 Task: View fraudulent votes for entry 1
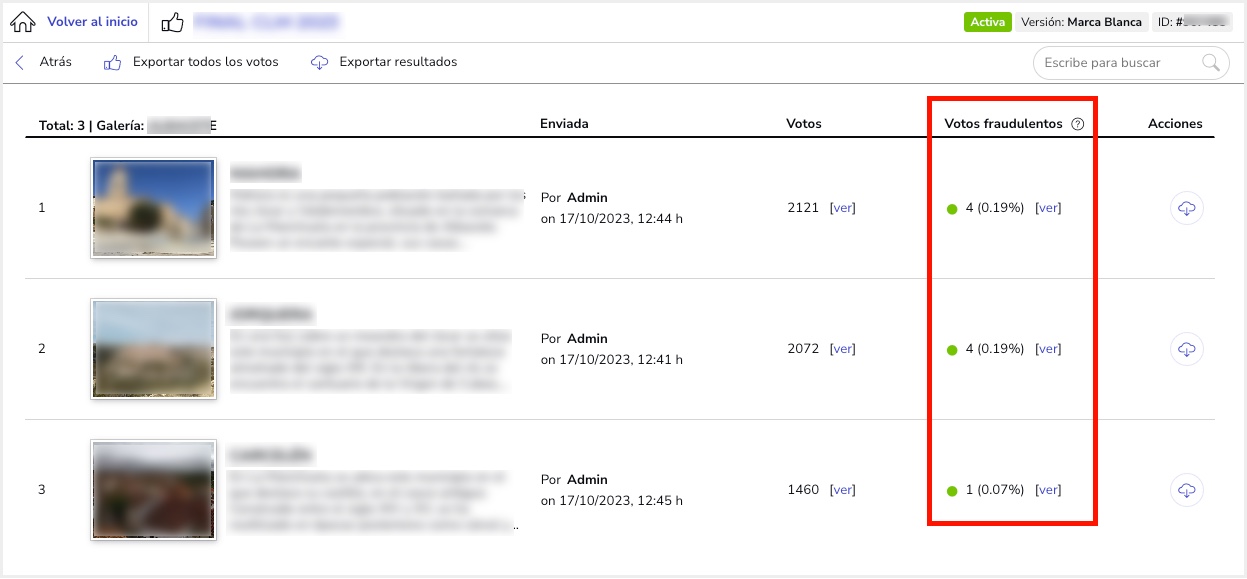click(x=1048, y=208)
